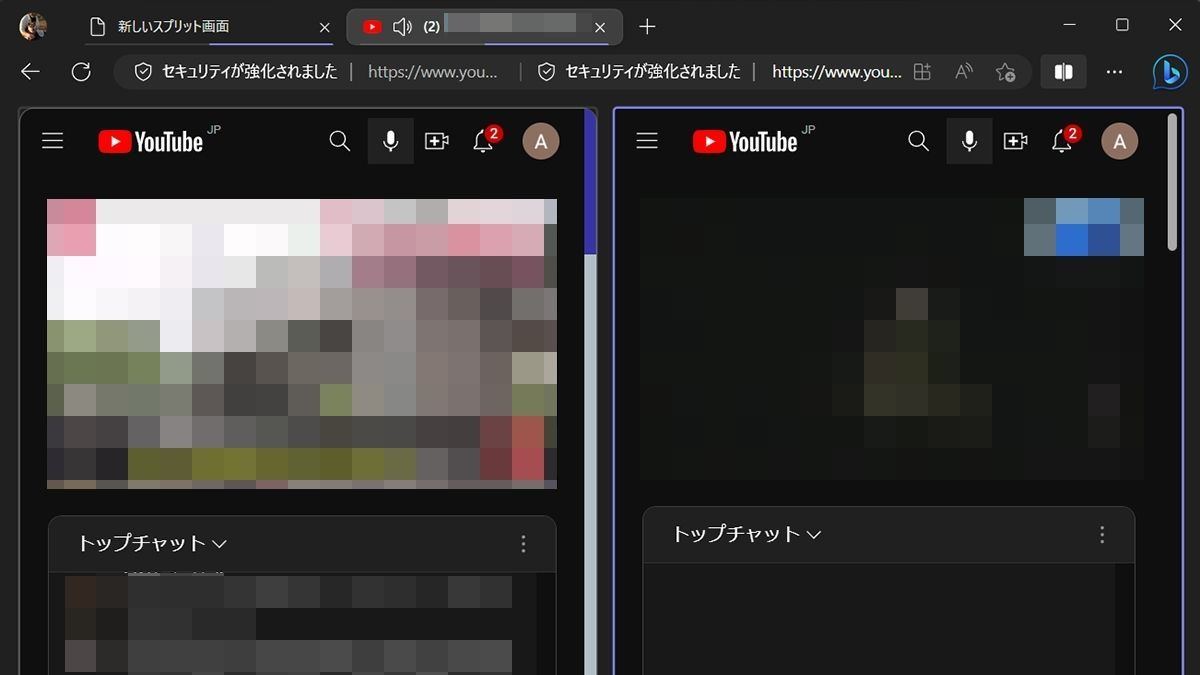Open the YouTube guide menu in left pane
Viewport: 1200px width, 675px height.
pyautogui.click(x=53, y=142)
